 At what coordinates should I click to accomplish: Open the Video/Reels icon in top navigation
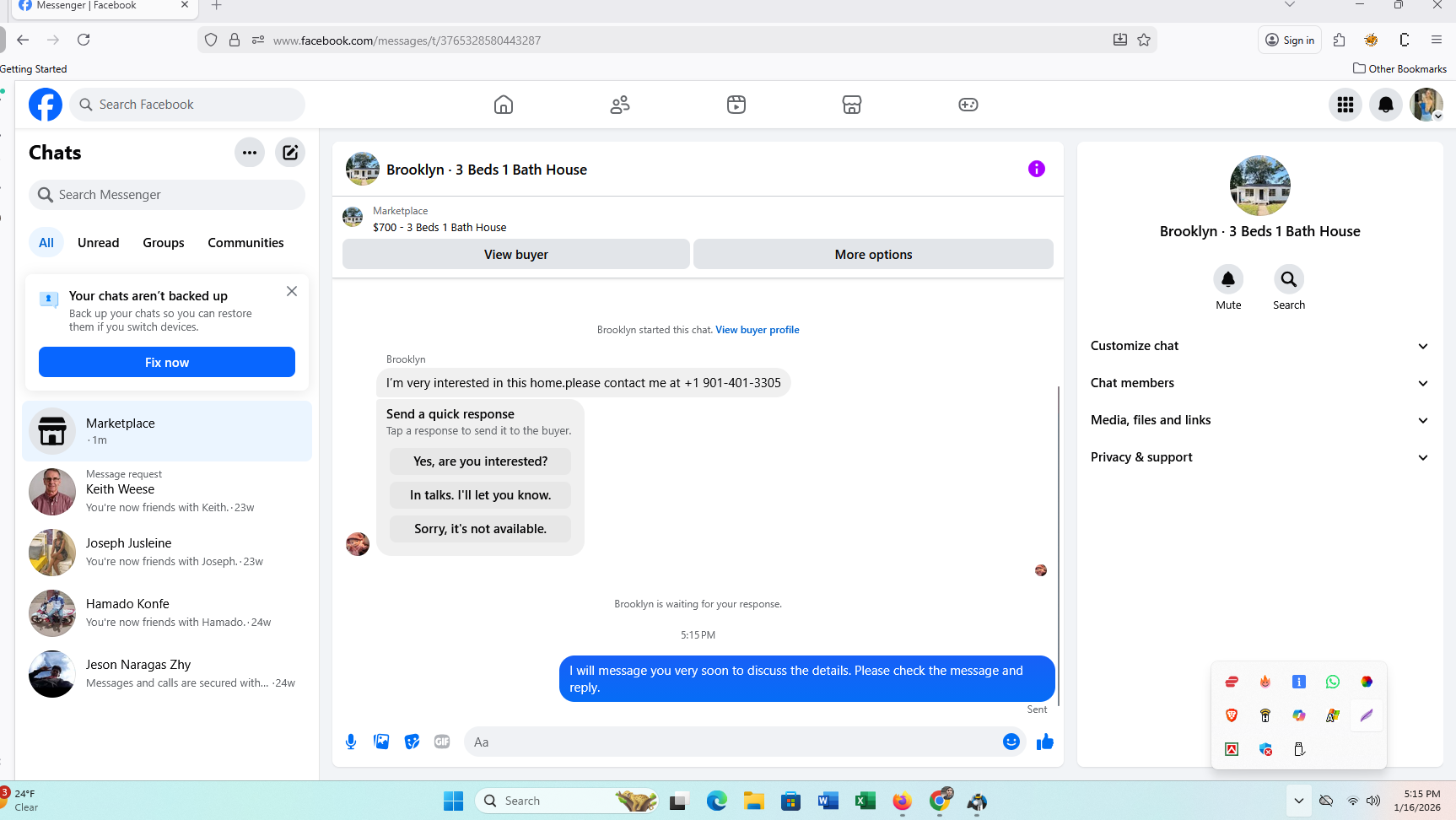tap(736, 105)
